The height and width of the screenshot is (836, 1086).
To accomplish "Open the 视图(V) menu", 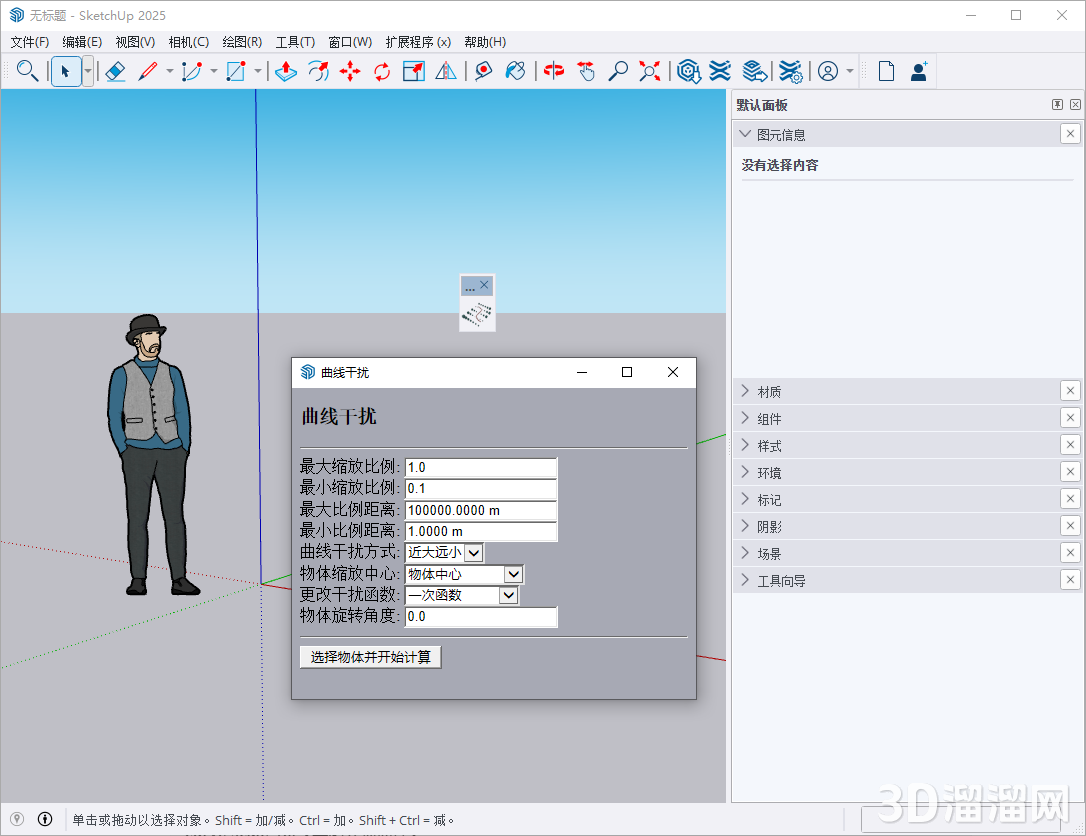I will (x=135, y=42).
